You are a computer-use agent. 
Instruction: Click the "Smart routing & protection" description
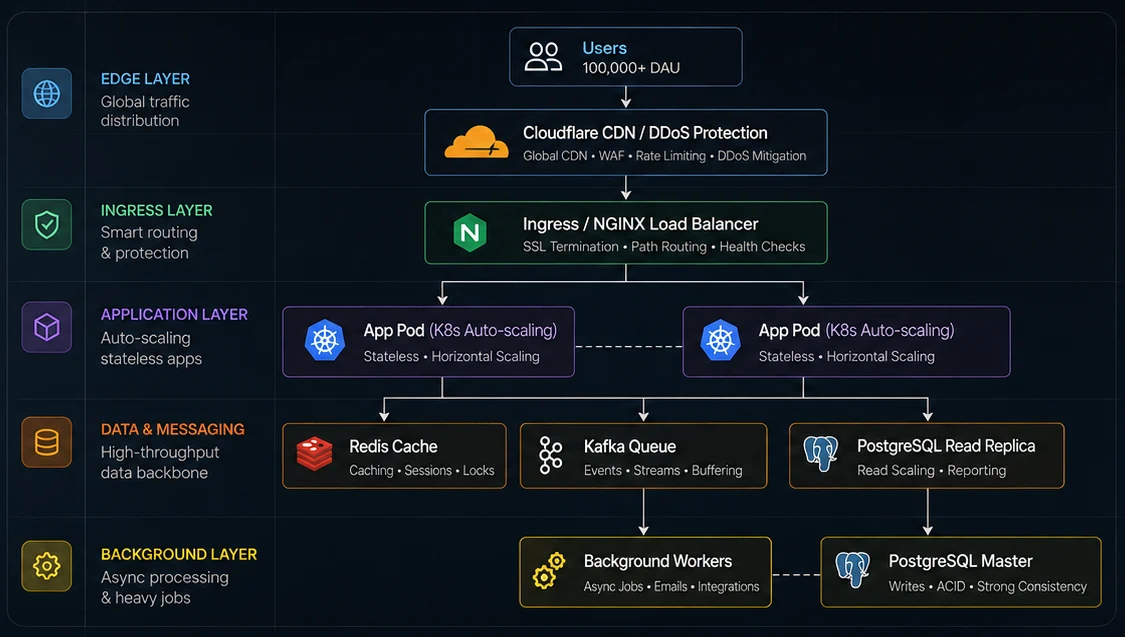[149, 242]
